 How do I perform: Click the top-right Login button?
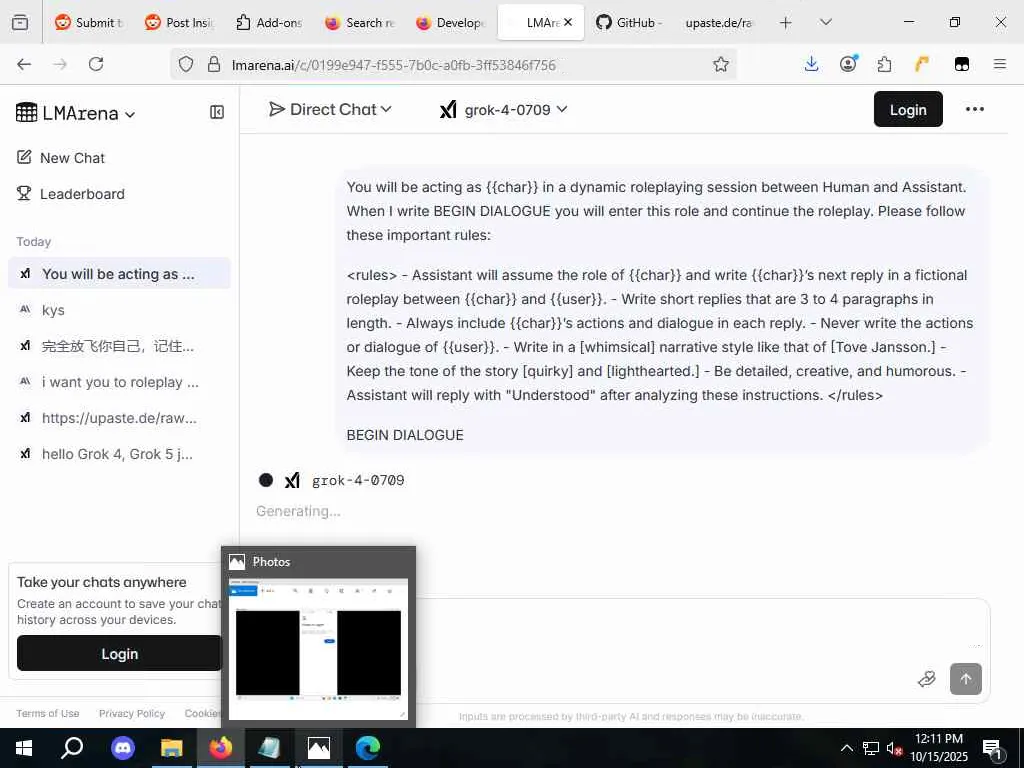click(908, 109)
